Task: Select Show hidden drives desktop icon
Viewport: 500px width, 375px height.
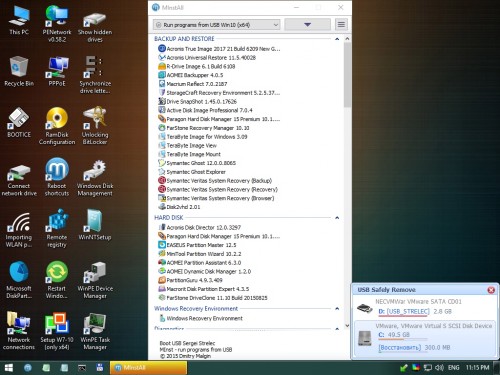Action: [x=95, y=27]
